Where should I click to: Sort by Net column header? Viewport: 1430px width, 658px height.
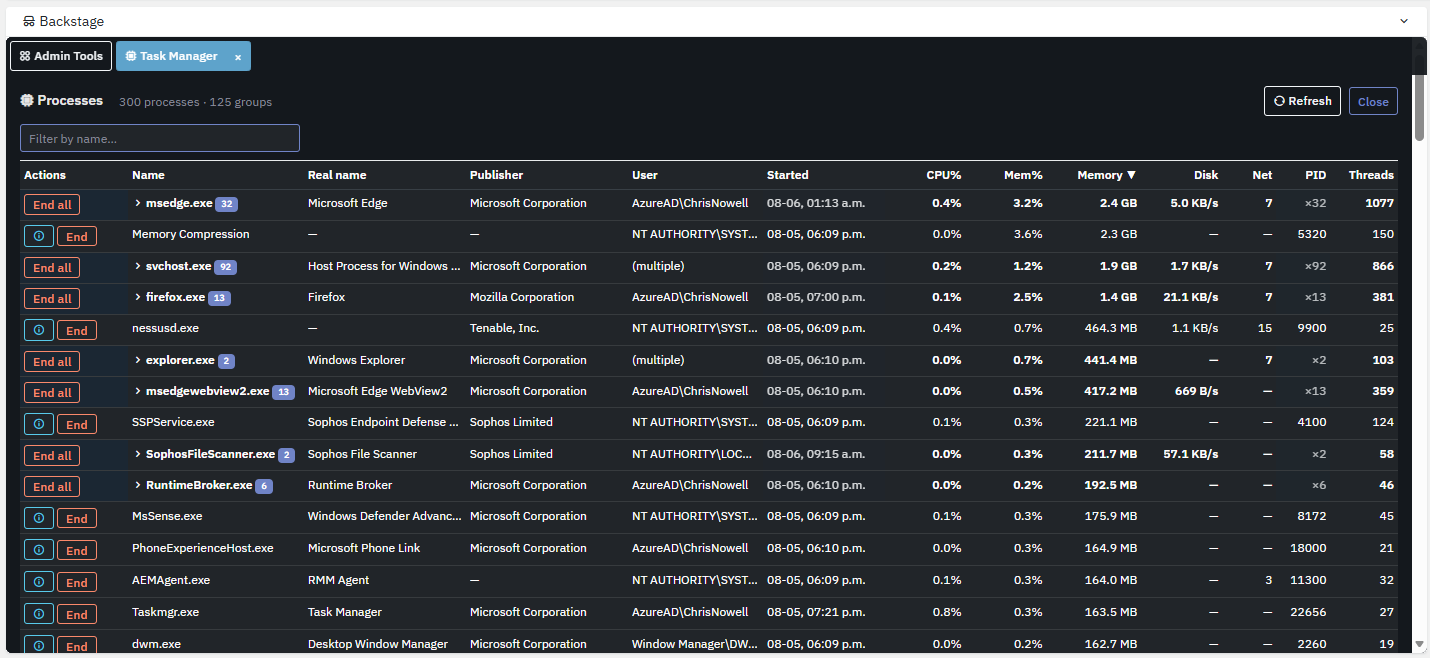[1262, 175]
